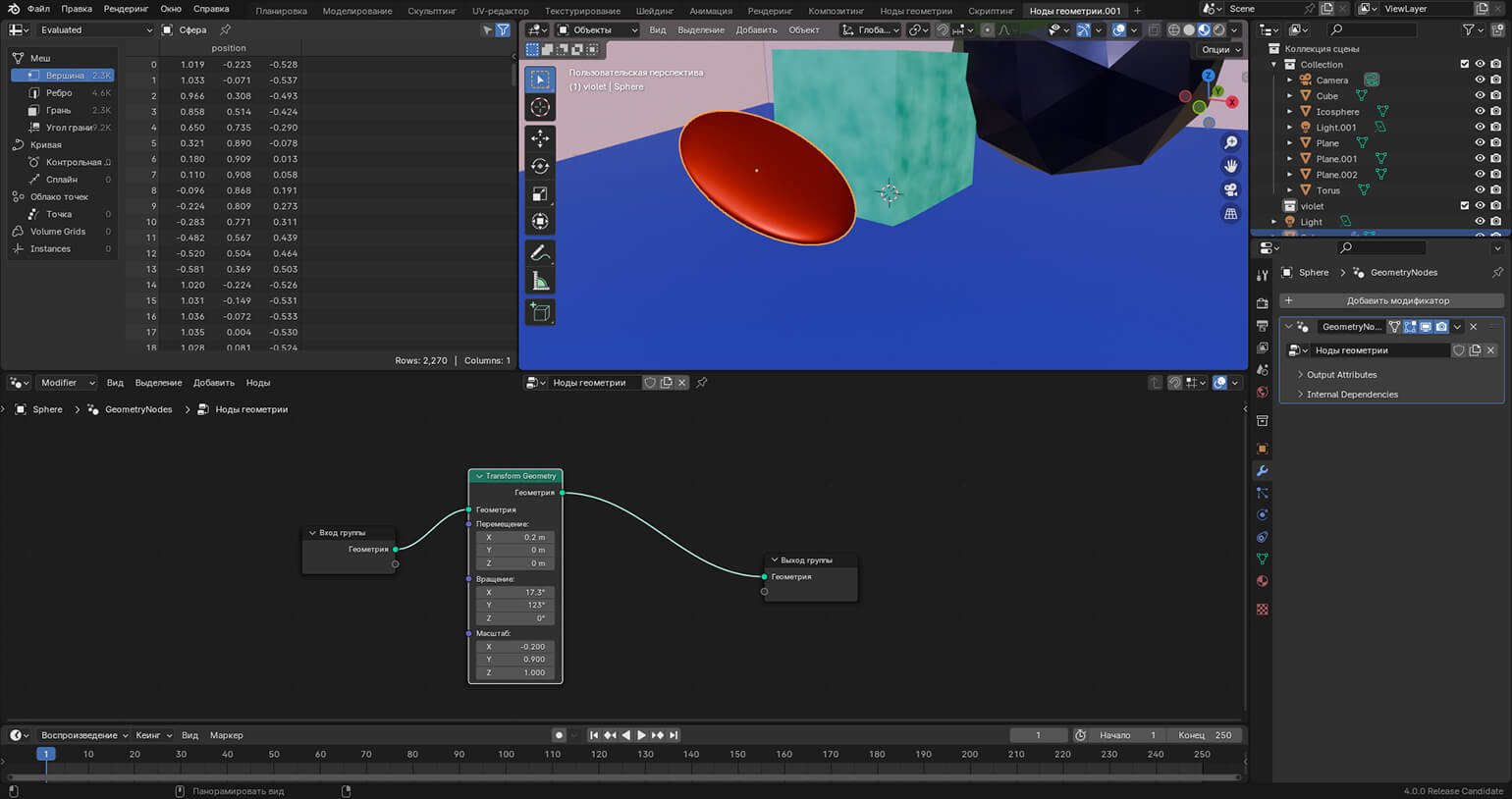Toggle camera view with the camera icon
This screenshot has height=799, width=1512.
pos(1230,190)
